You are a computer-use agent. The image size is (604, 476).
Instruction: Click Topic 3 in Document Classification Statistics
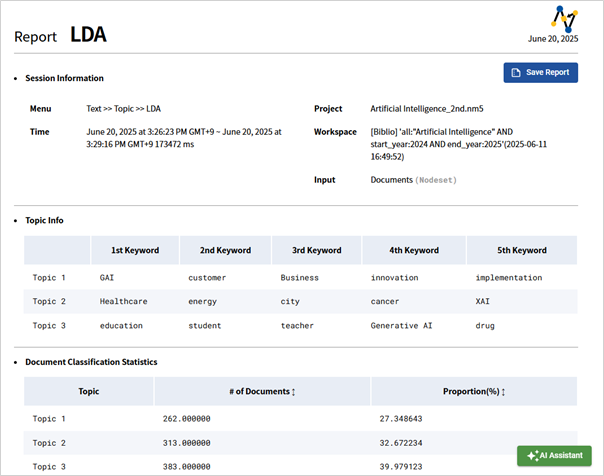(x=49, y=467)
